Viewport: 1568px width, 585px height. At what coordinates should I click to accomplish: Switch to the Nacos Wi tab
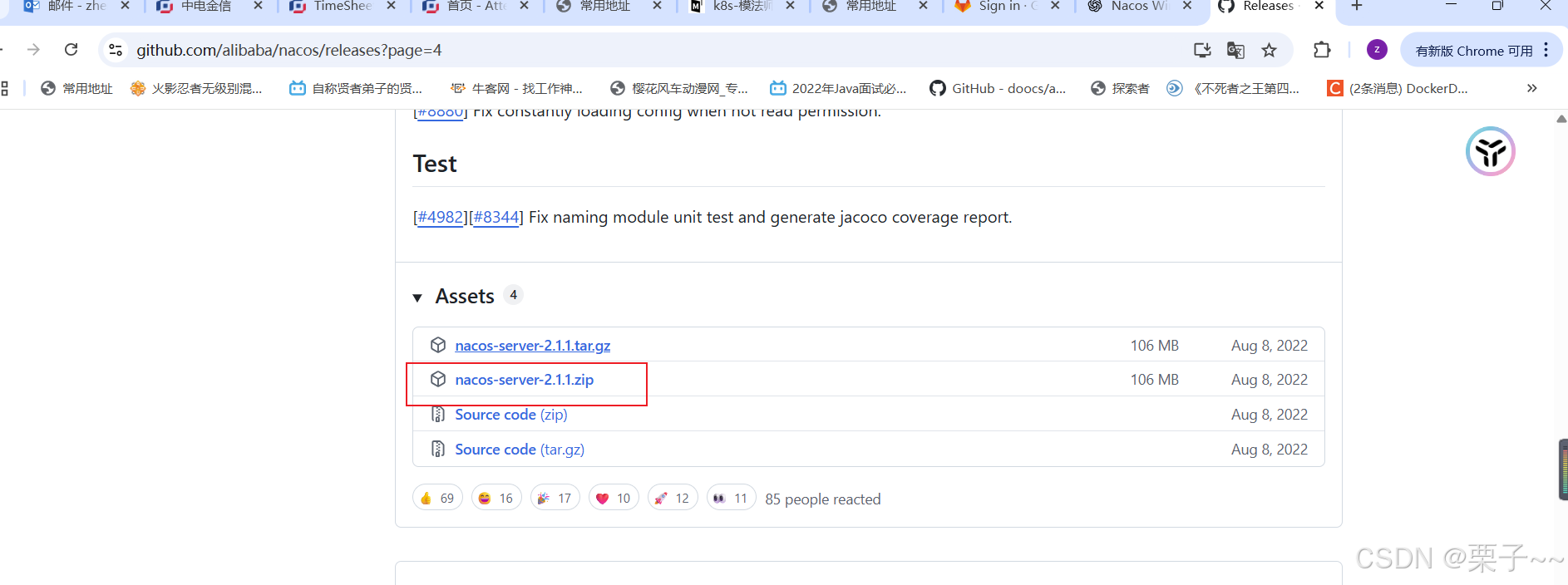pyautogui.click(x=1141, y=7)
